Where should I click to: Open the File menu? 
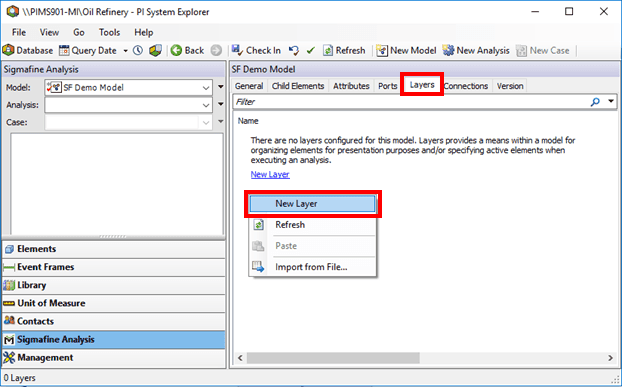pyautogui.click(x=19, y=32)
